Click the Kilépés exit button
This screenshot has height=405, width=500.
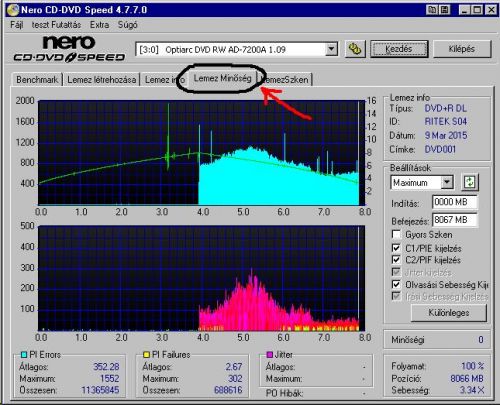pos(462,49)
